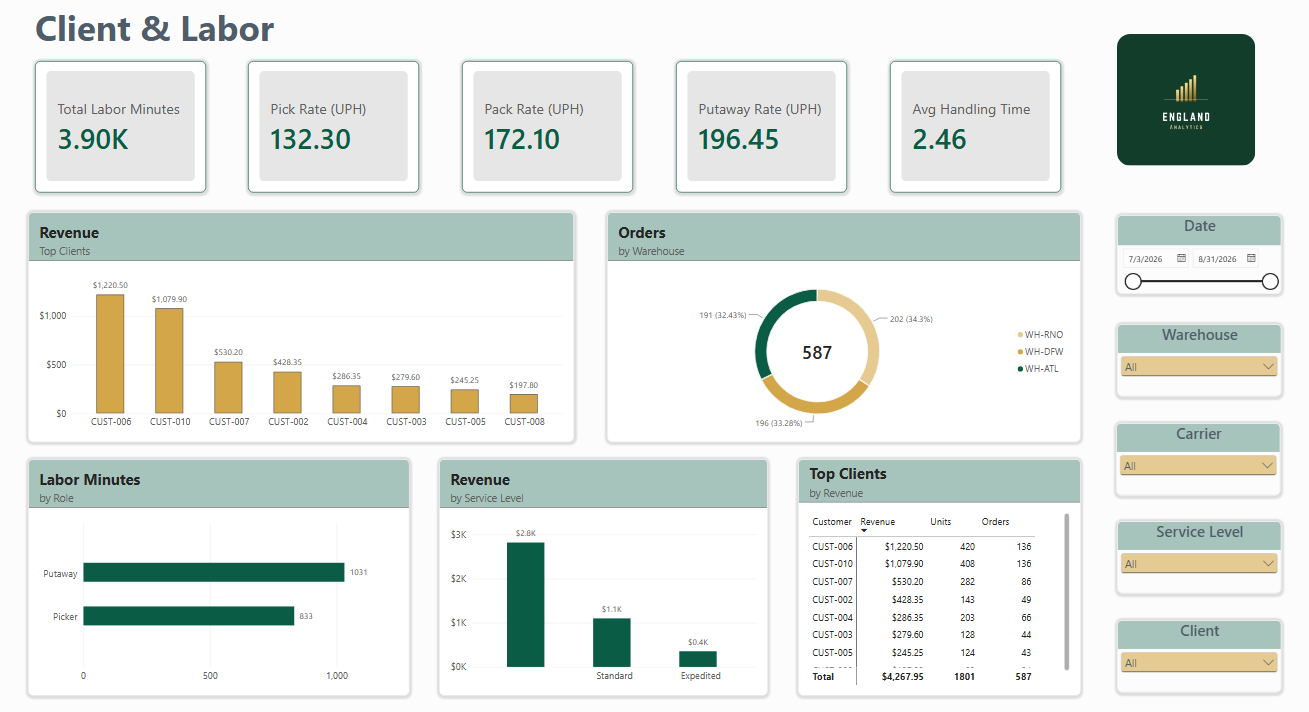
Task: Select the CUST-003 revenue bar
Action: coord(405,399)
